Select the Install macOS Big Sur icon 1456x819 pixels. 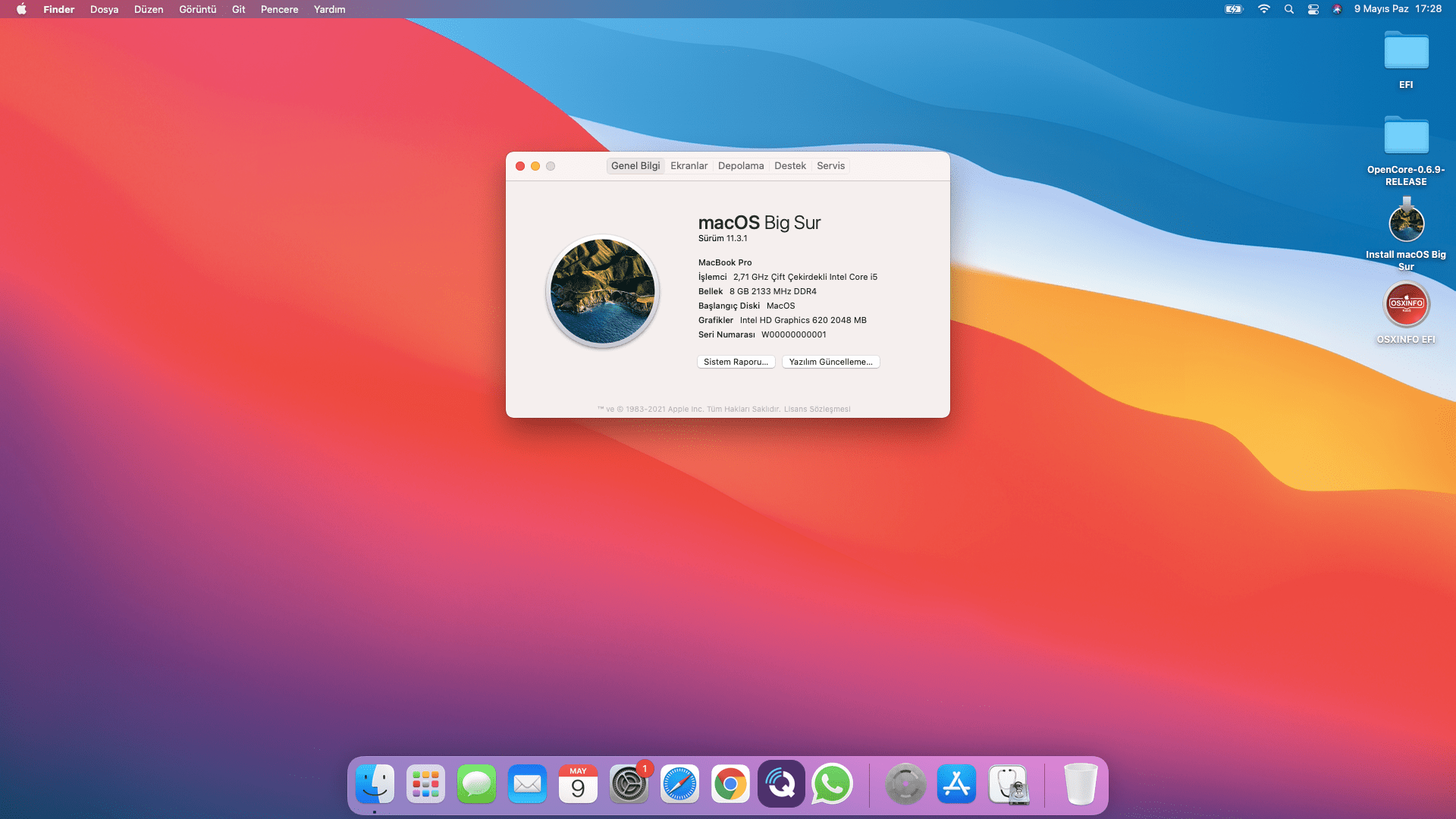click(x=1406, y=224)
